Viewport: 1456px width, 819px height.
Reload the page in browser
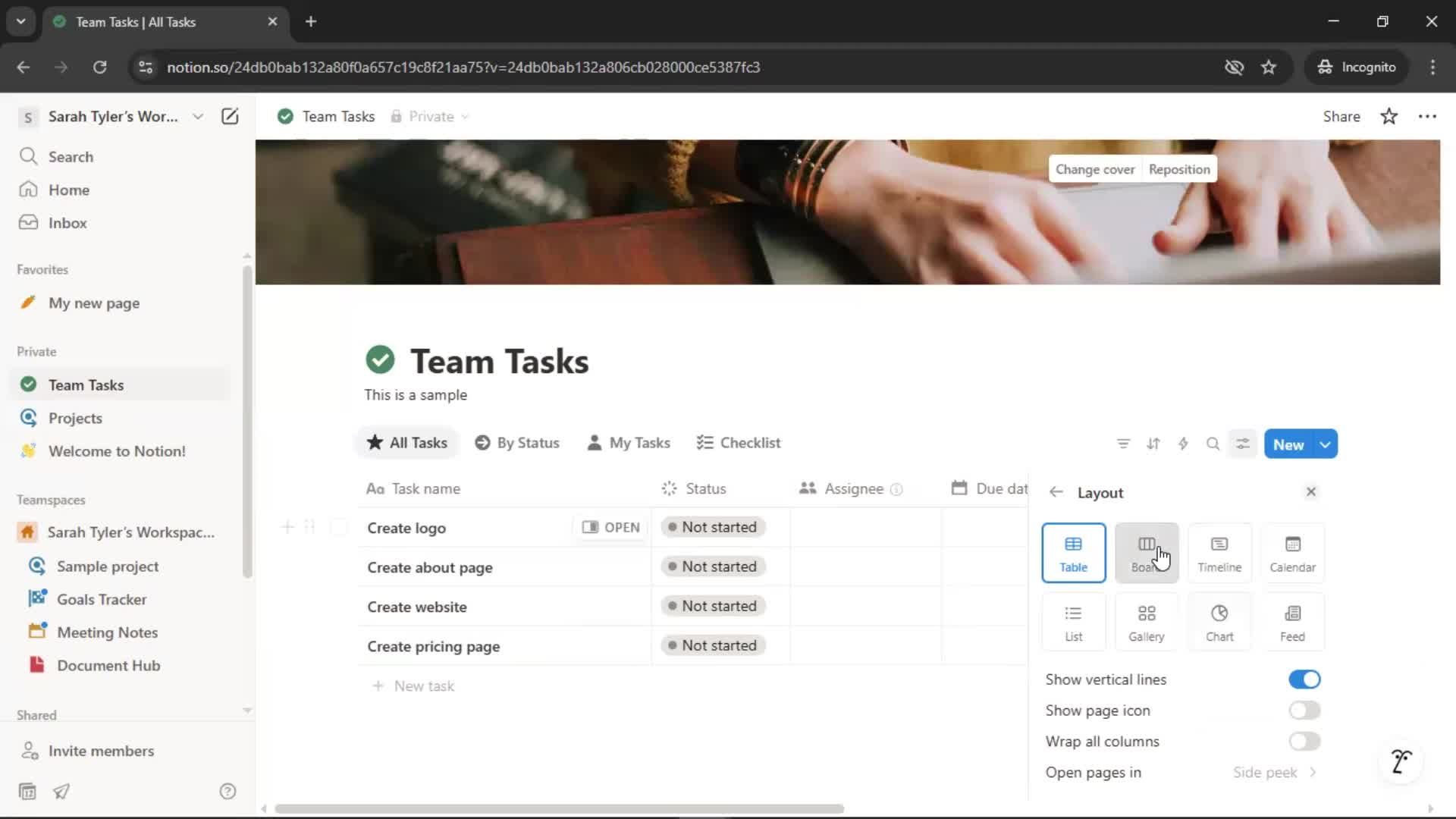point(99,67)
